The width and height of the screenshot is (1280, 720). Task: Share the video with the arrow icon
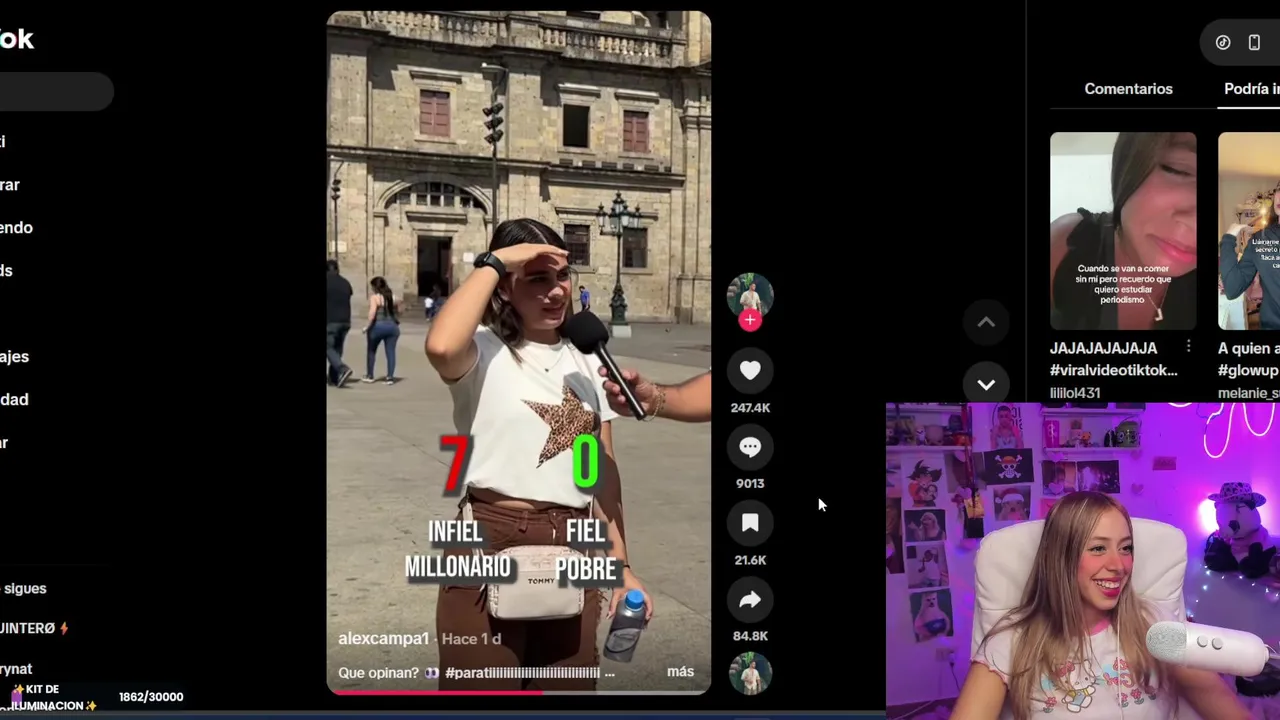click(x=750, y=599)
